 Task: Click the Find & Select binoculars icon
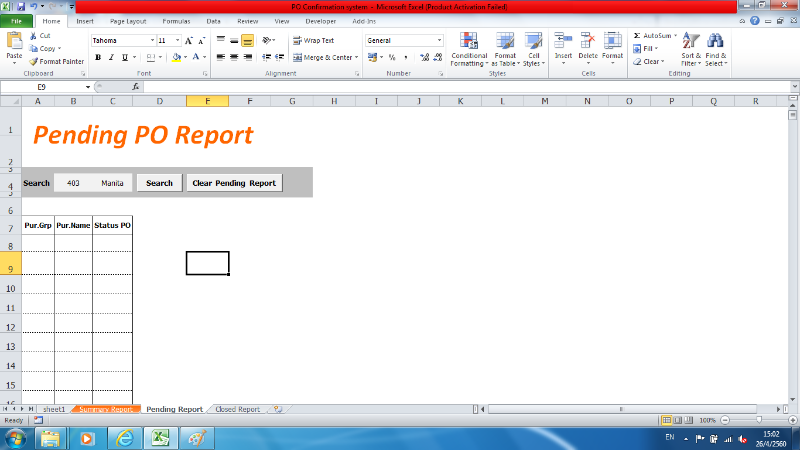point(716,42)
